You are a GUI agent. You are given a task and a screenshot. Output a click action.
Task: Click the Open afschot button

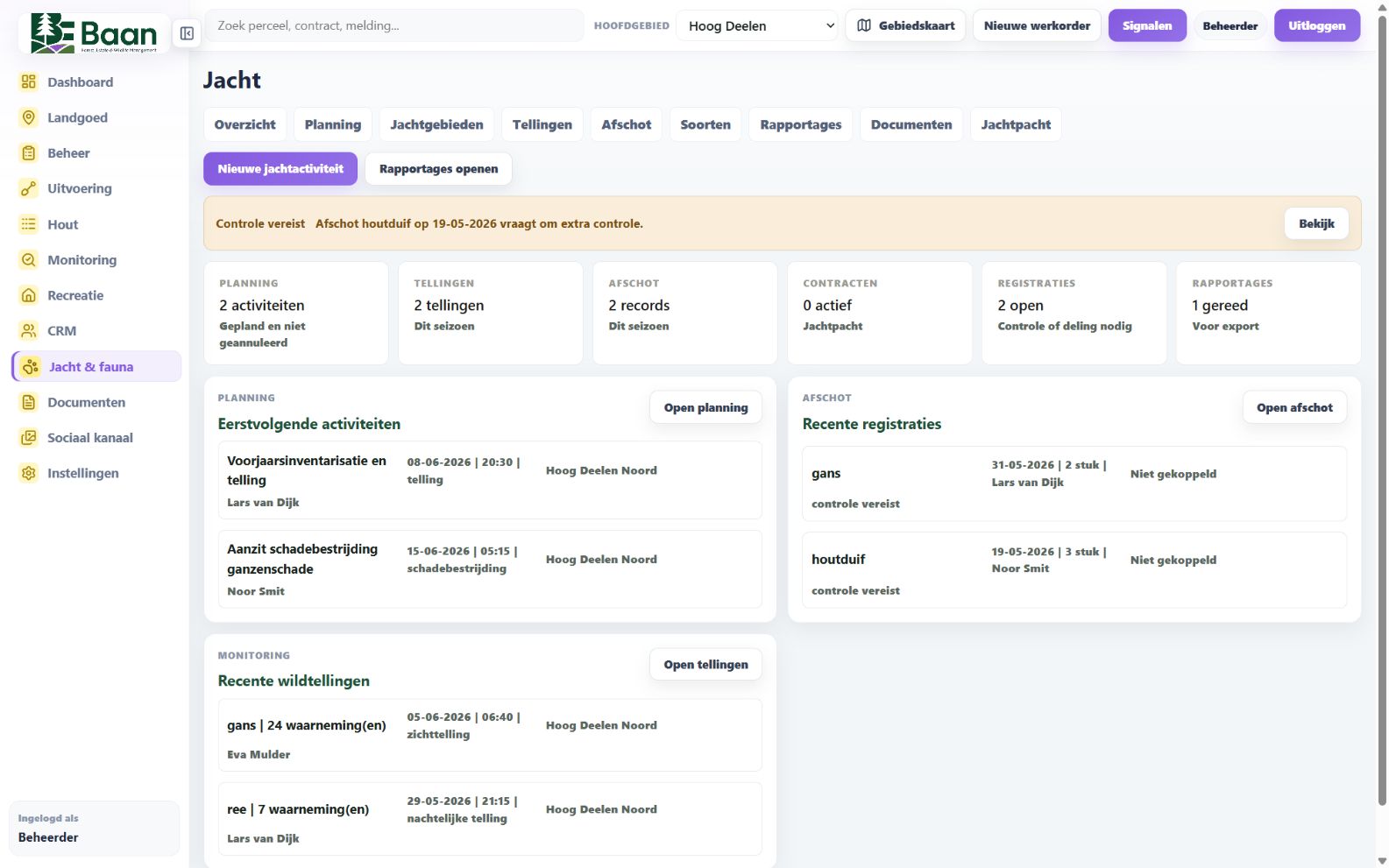(1294, 407)
